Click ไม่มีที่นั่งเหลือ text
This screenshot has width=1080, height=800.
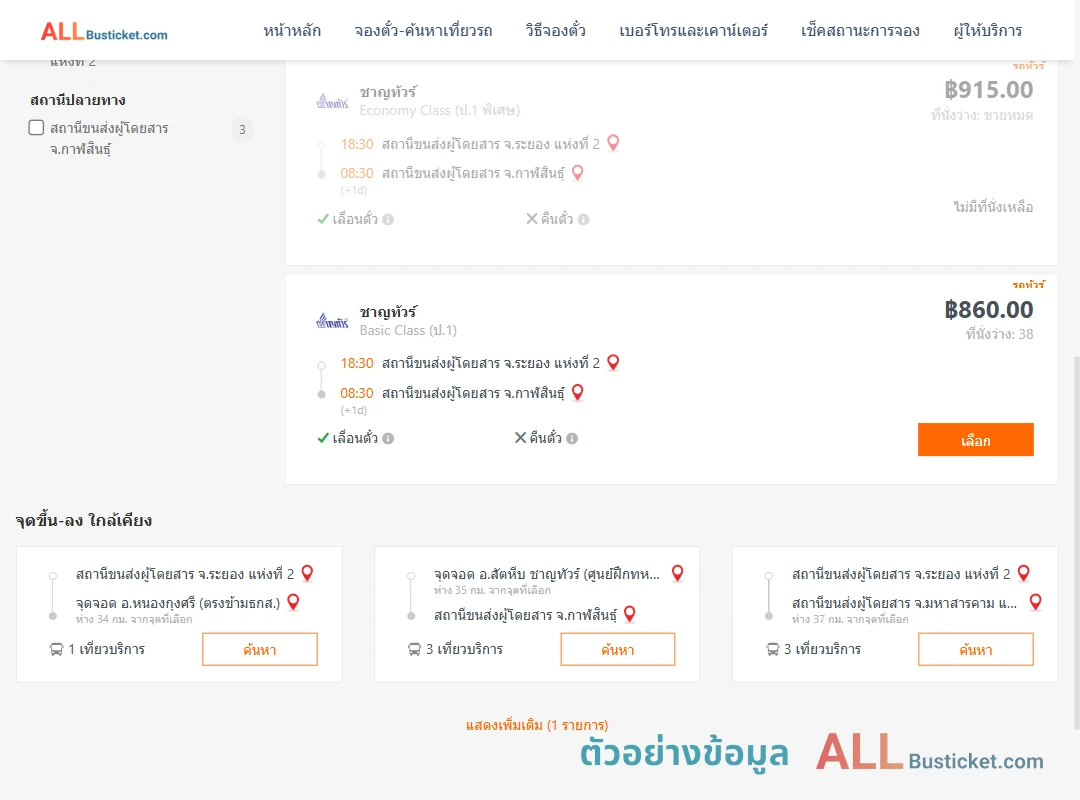pyautogui.click(x=993, y=207)
